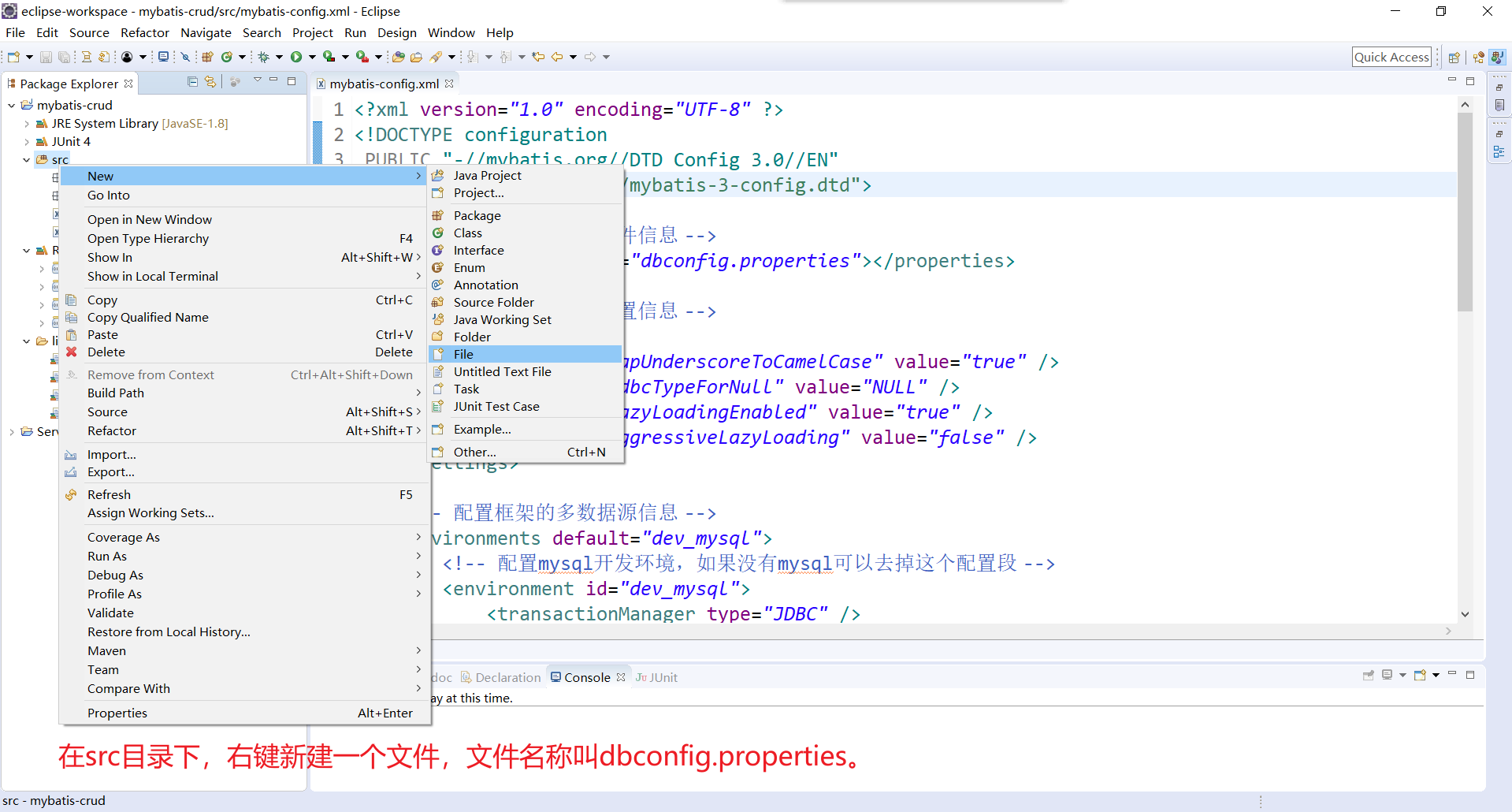Screen dimensions: 1512x812
Task: Minimize the Console view panel
Action: [1452, 672]
